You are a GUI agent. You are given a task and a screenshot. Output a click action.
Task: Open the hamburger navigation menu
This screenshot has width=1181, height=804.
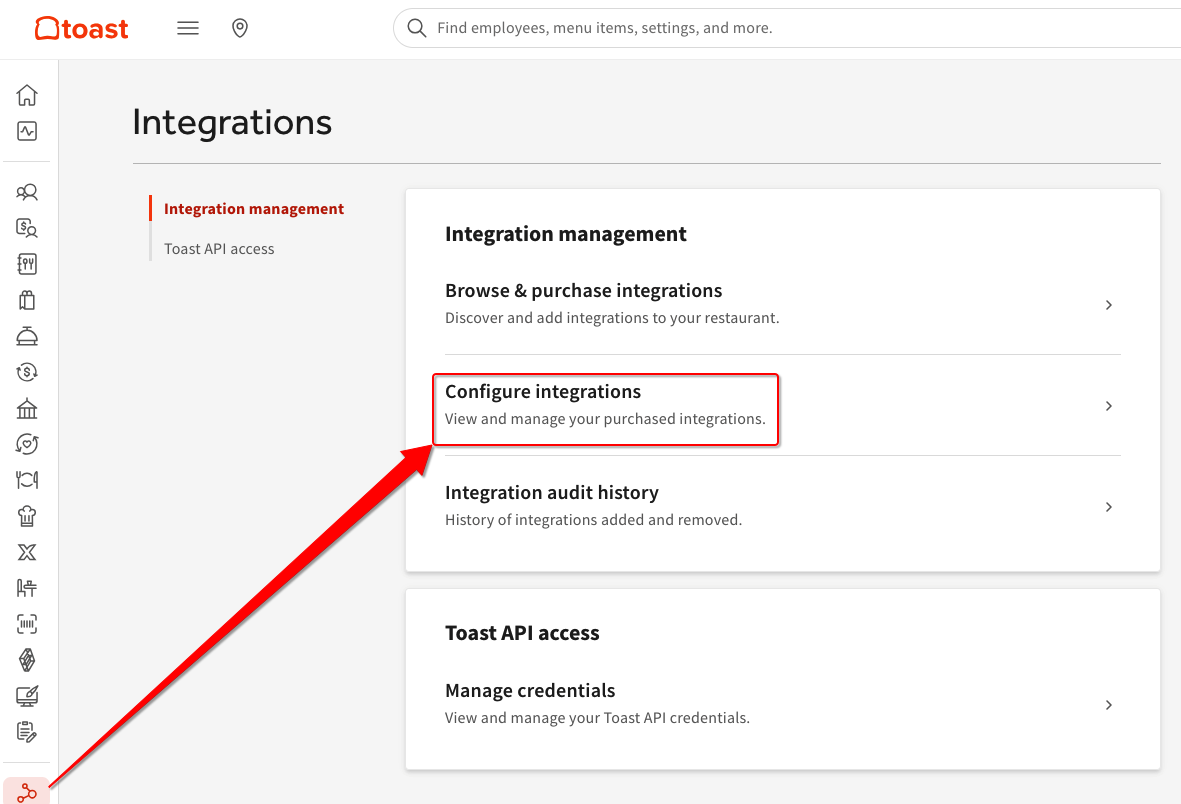tap(188, 29)
